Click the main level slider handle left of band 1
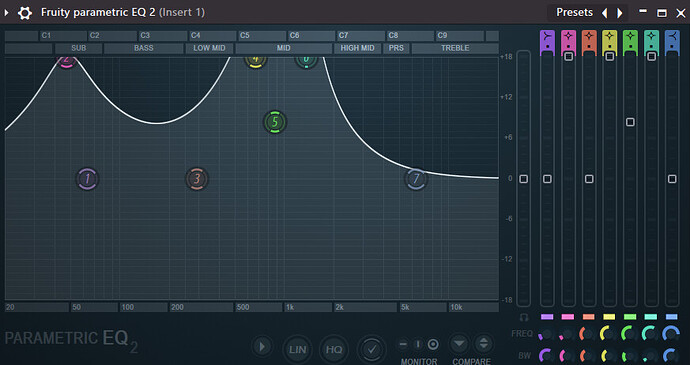 click(x=524, y=179)
